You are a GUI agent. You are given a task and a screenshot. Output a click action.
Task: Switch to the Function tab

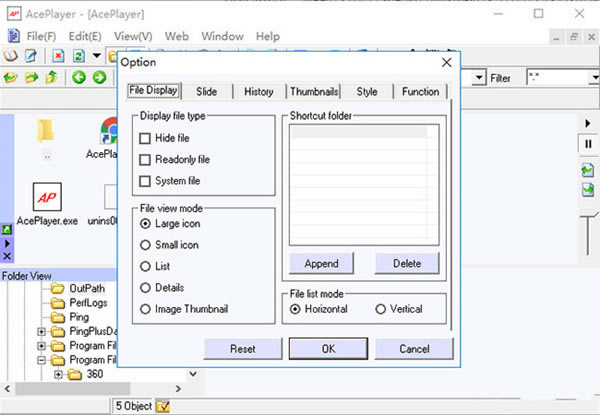click(x=421, y=92)
